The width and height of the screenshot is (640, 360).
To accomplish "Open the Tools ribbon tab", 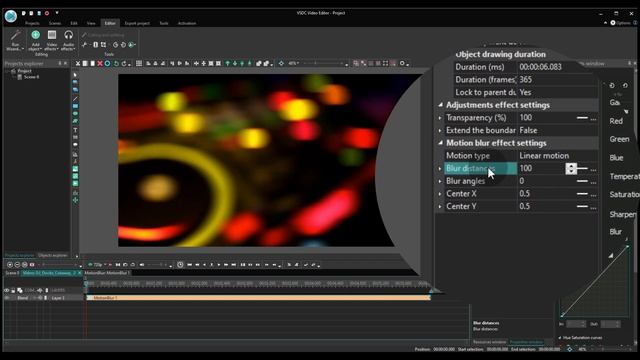I will [164, 23].
